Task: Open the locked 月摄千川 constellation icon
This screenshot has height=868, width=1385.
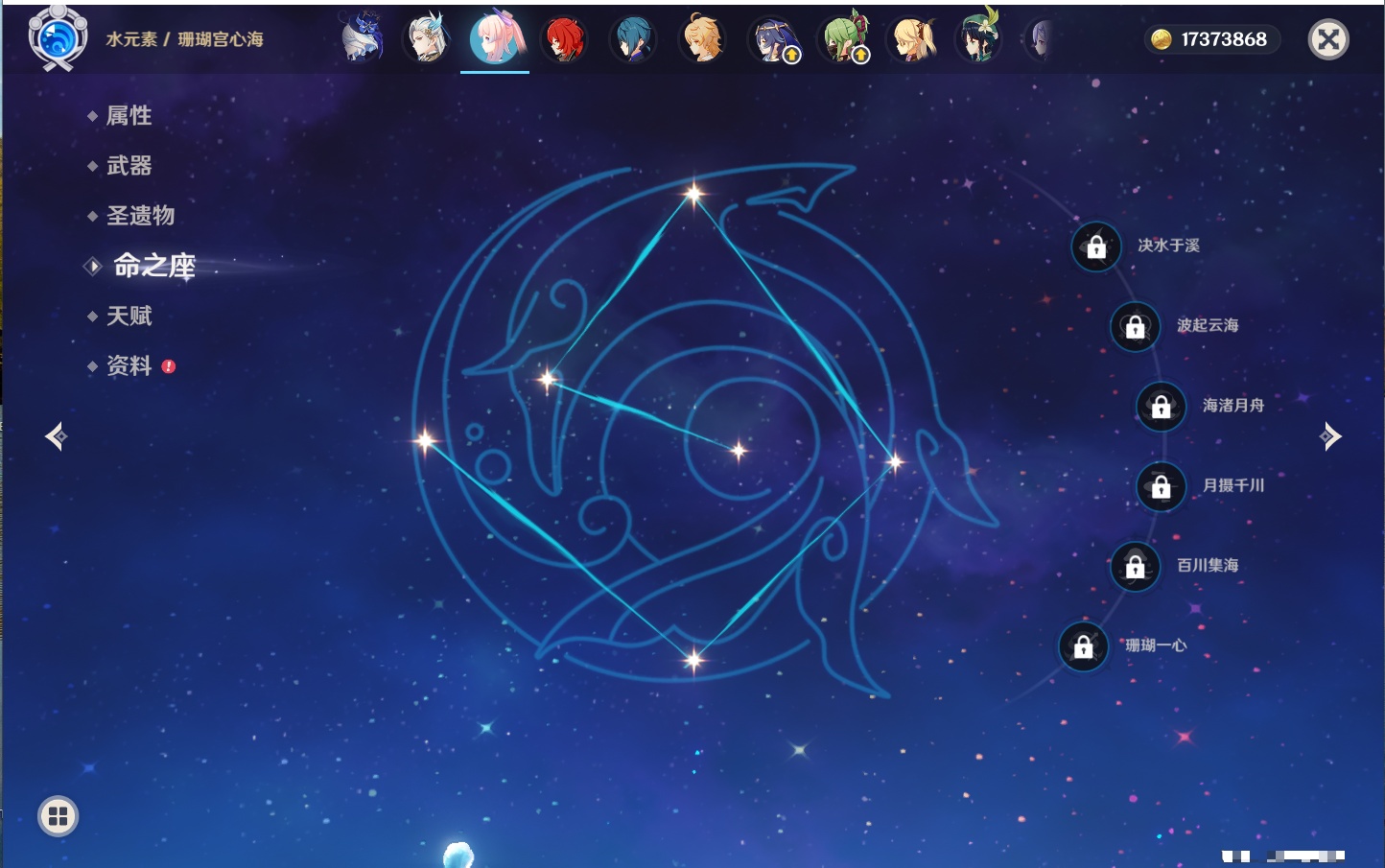Action: pyautogui.click(x=1162, y=486)
